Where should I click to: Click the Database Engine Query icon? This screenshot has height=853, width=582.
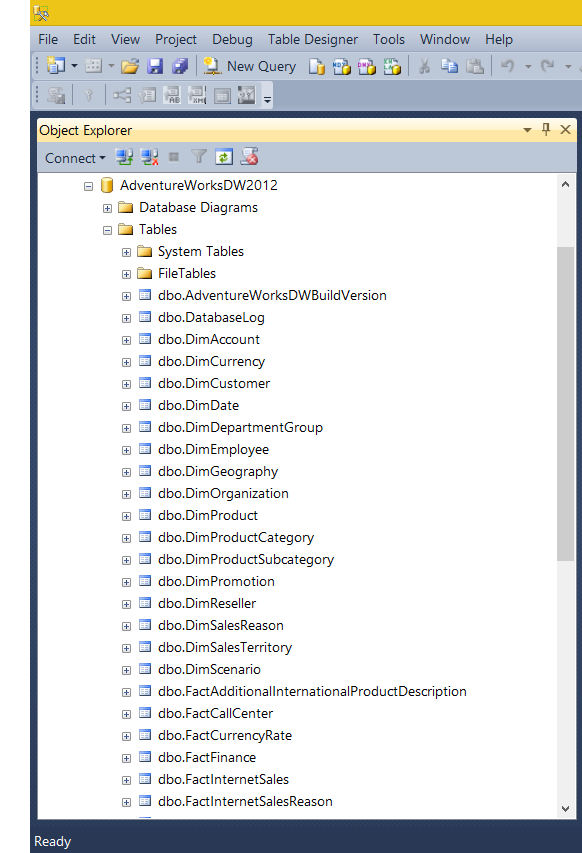pyautogui.click(x=317, y=66)
